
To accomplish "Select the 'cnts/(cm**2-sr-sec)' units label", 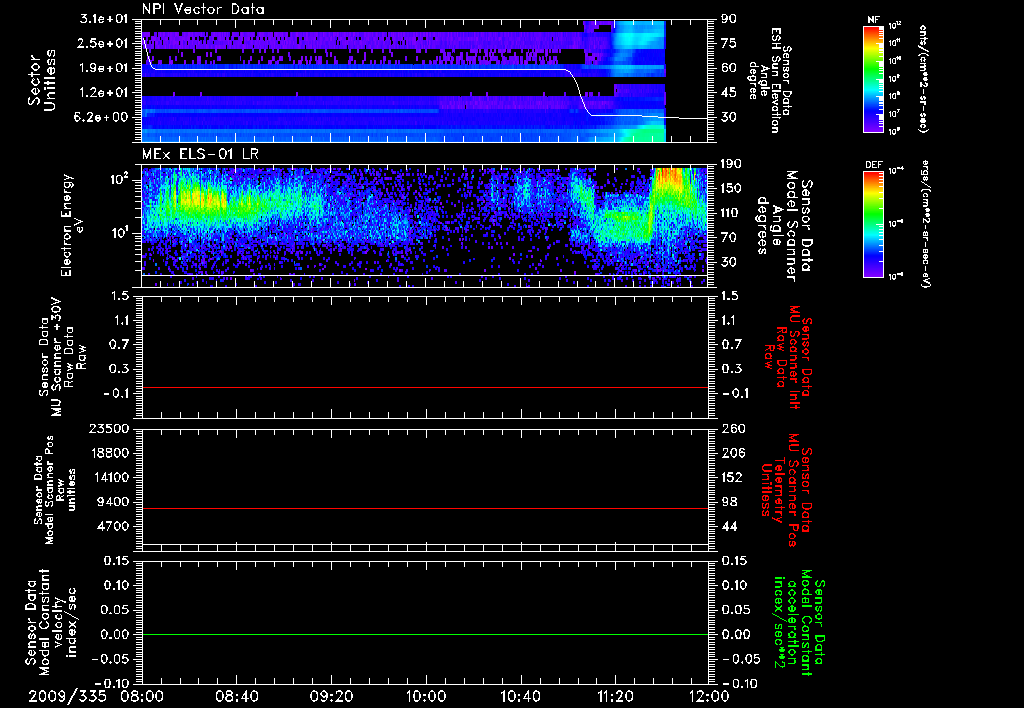I will 923,78.
